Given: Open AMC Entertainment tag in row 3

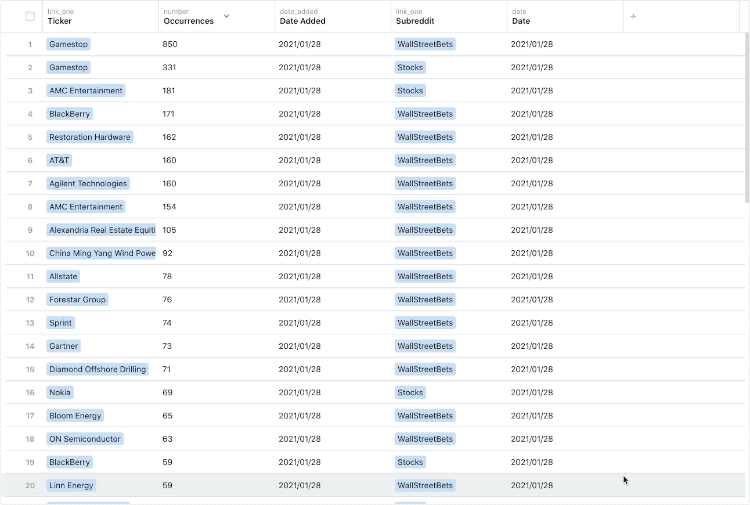Looking at the screenshot, I should [86, 90].
